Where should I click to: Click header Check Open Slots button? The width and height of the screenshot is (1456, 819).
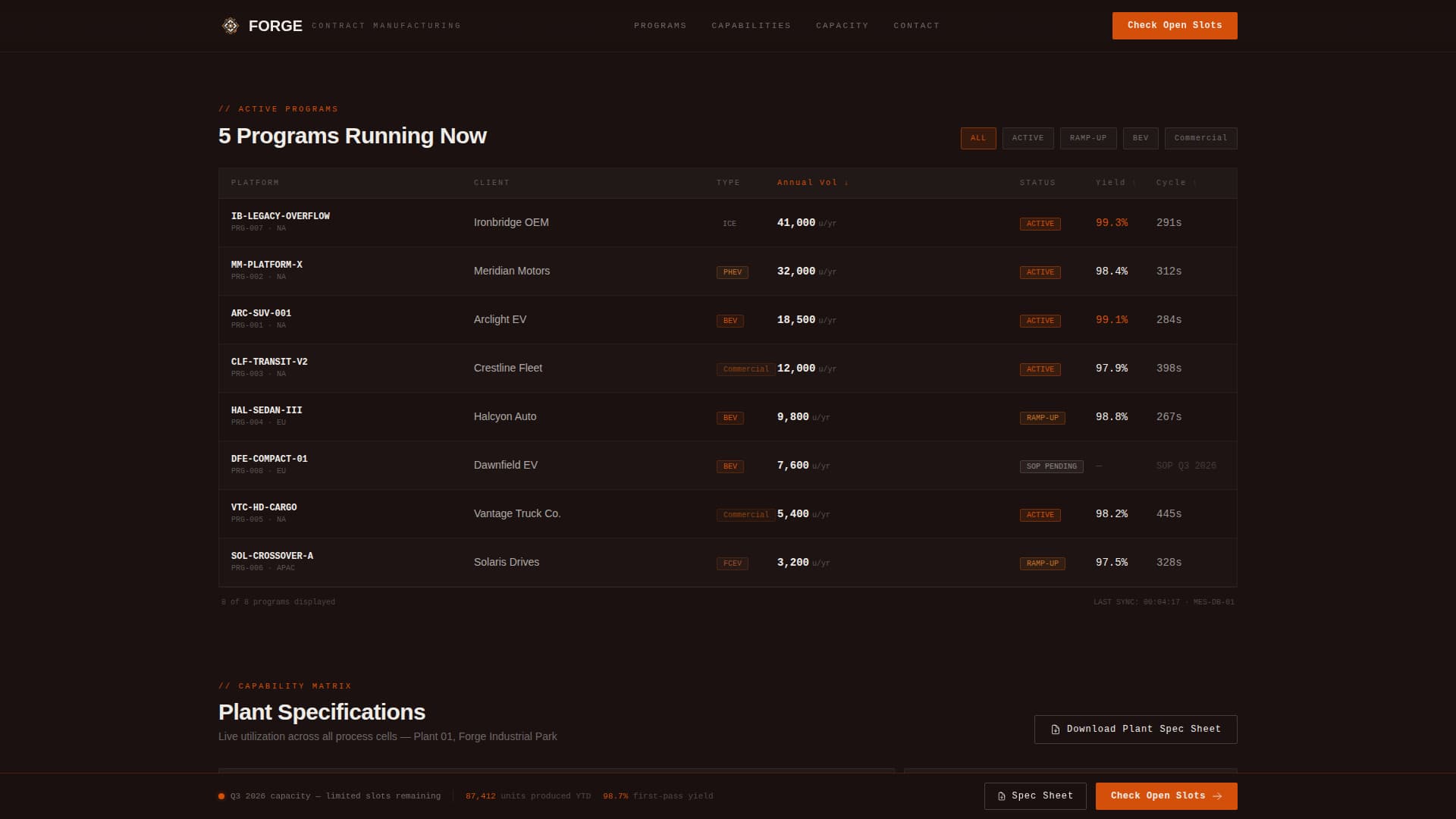tap(1174, 26)
